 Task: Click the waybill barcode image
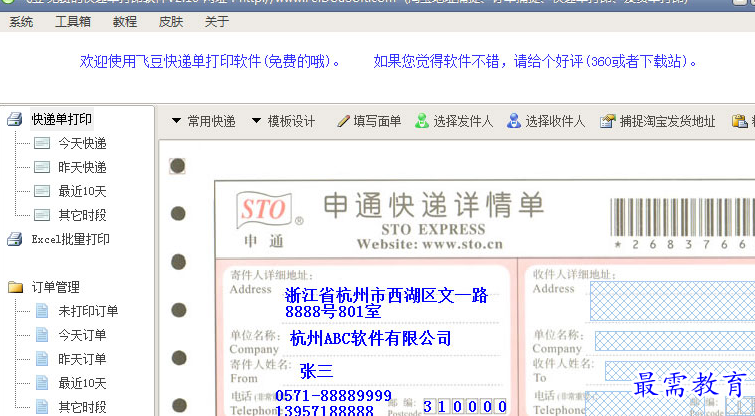tap(683, 218)
